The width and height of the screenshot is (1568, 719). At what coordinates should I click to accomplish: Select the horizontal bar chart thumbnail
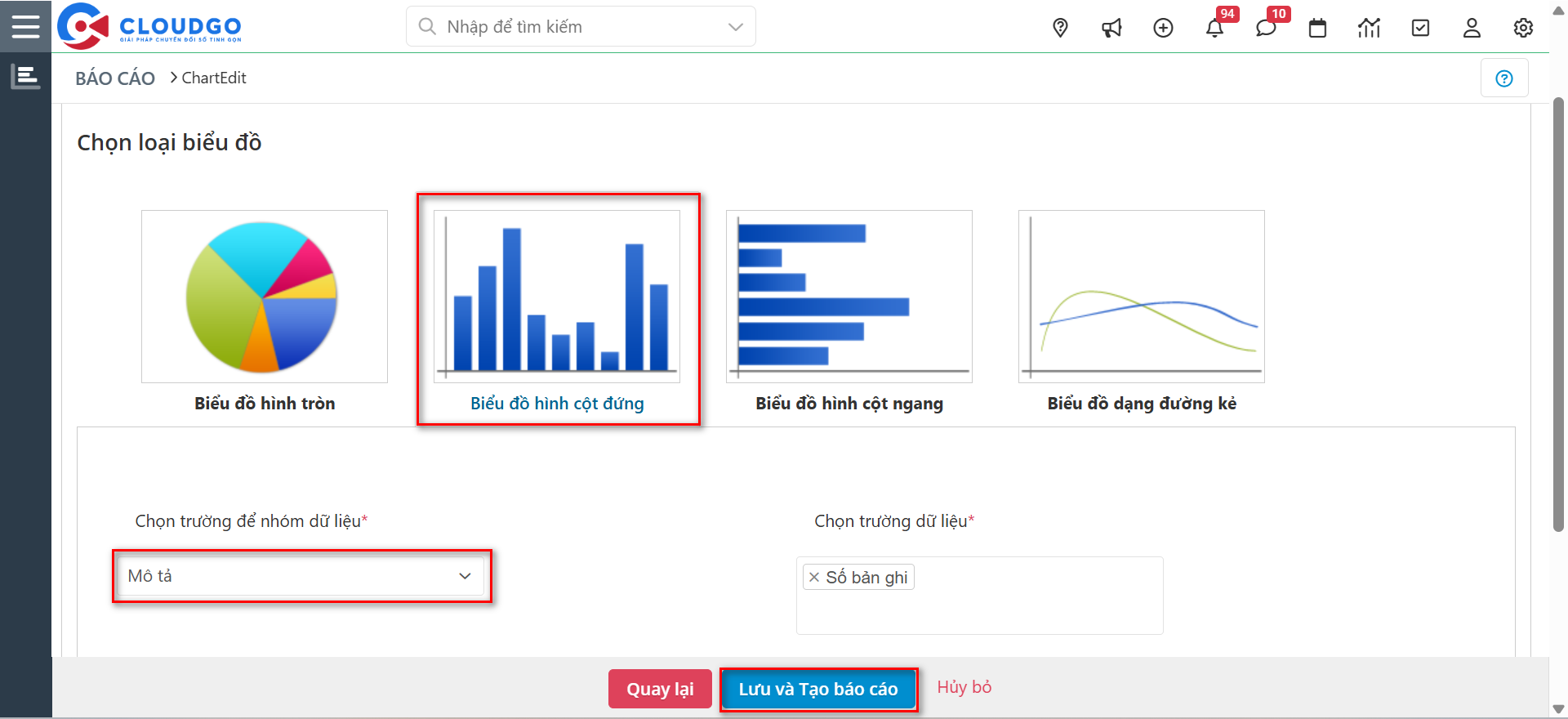tap(849, 297)
